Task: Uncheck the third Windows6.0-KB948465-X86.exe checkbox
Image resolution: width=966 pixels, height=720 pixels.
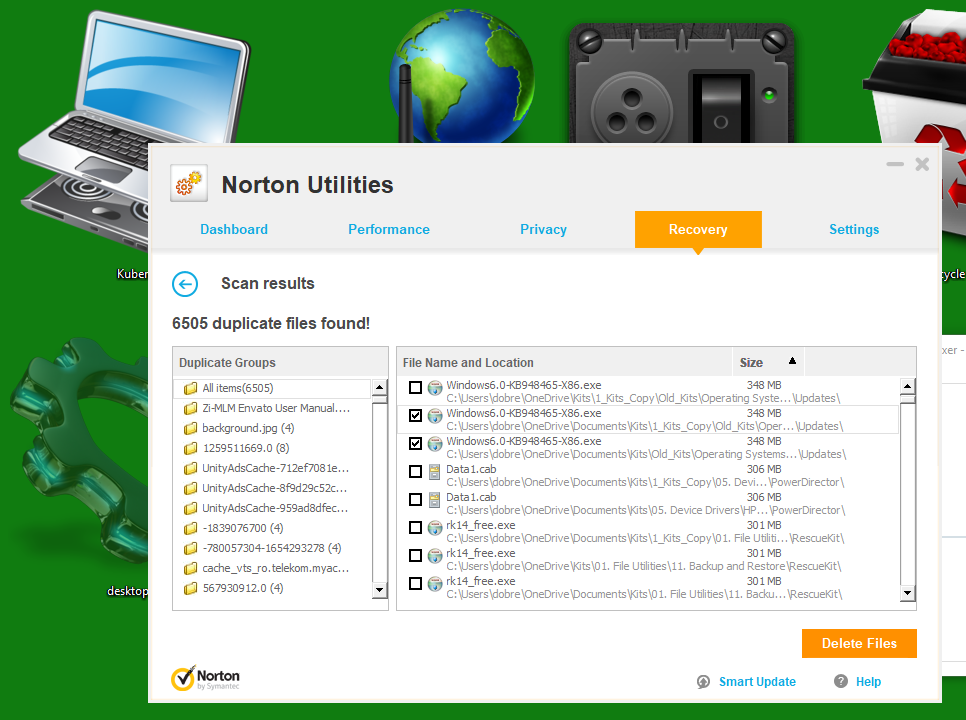Action: click(x=415, y=443)
